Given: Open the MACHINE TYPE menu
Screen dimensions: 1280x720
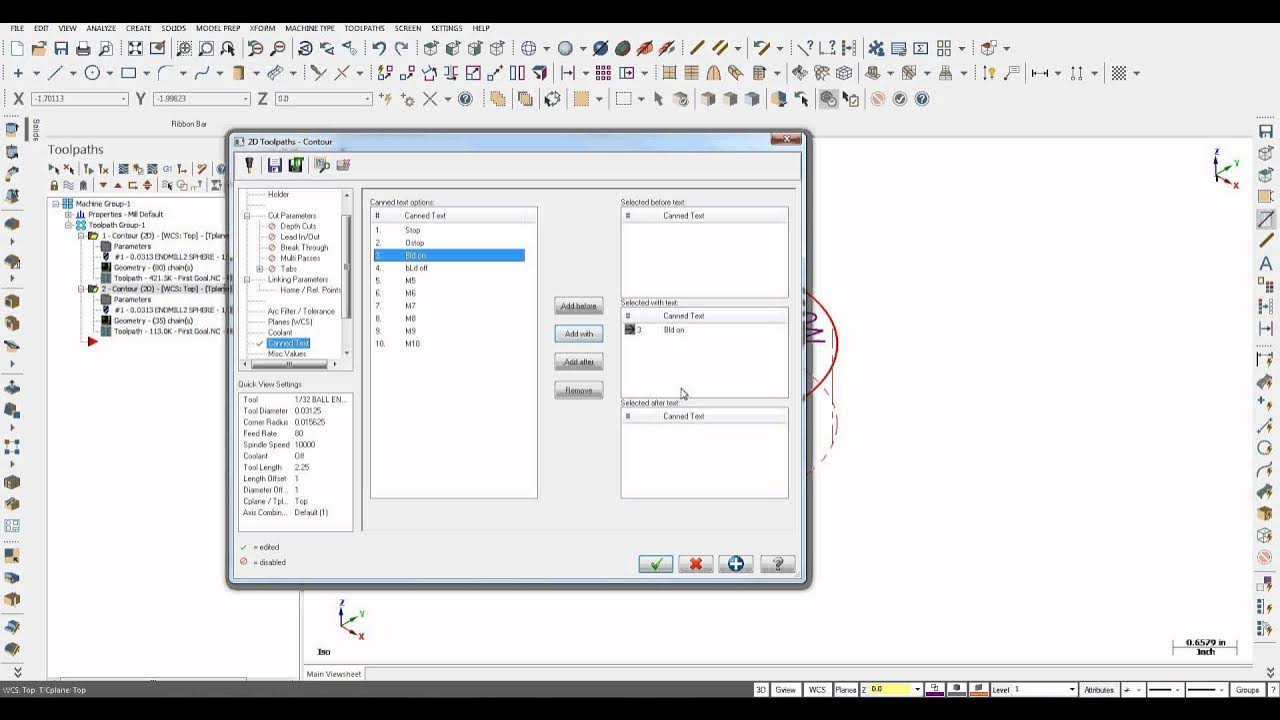Looking at the screenshot, I should click(x=310, y=28).
